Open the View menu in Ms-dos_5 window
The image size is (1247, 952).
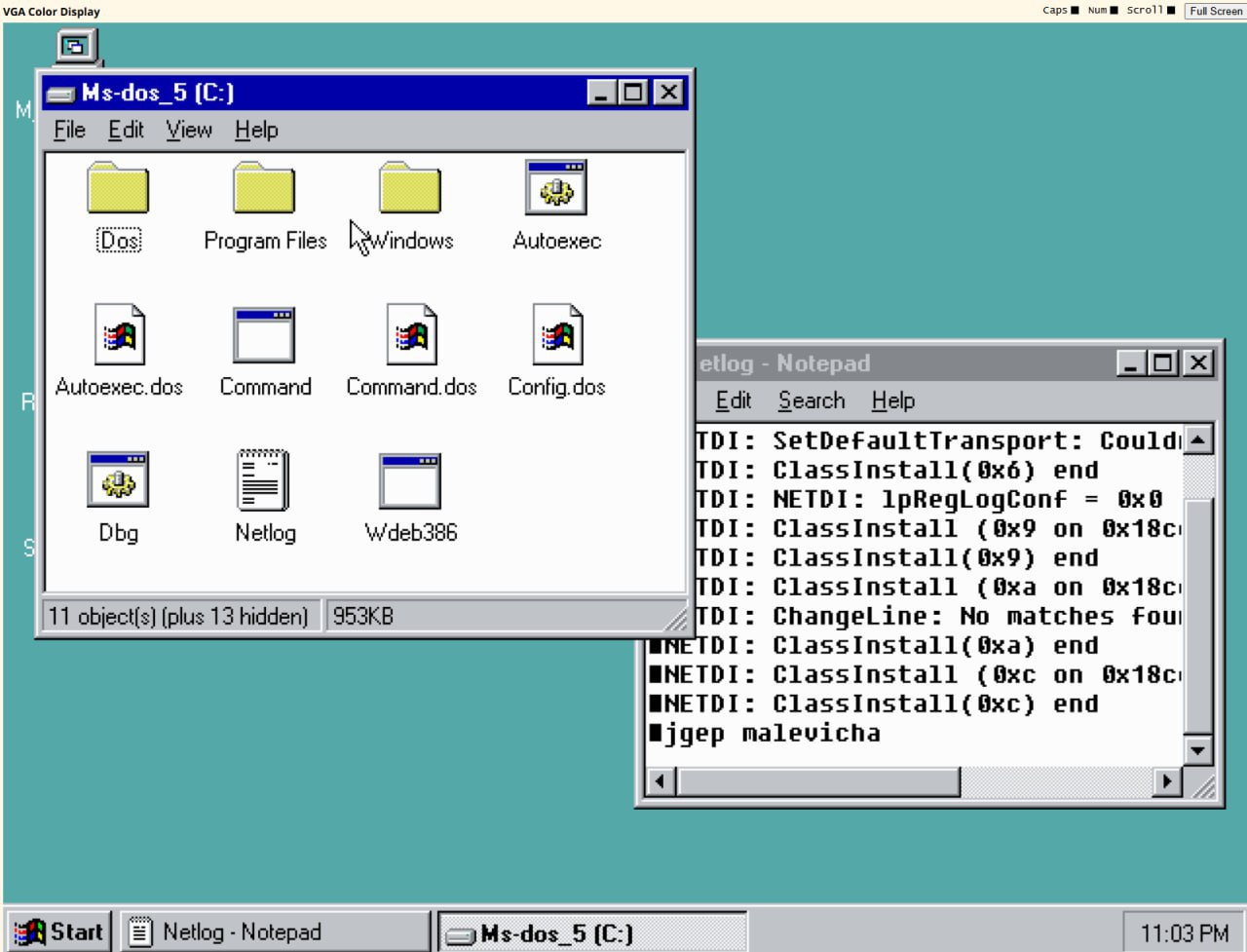[x=188, y=130]
